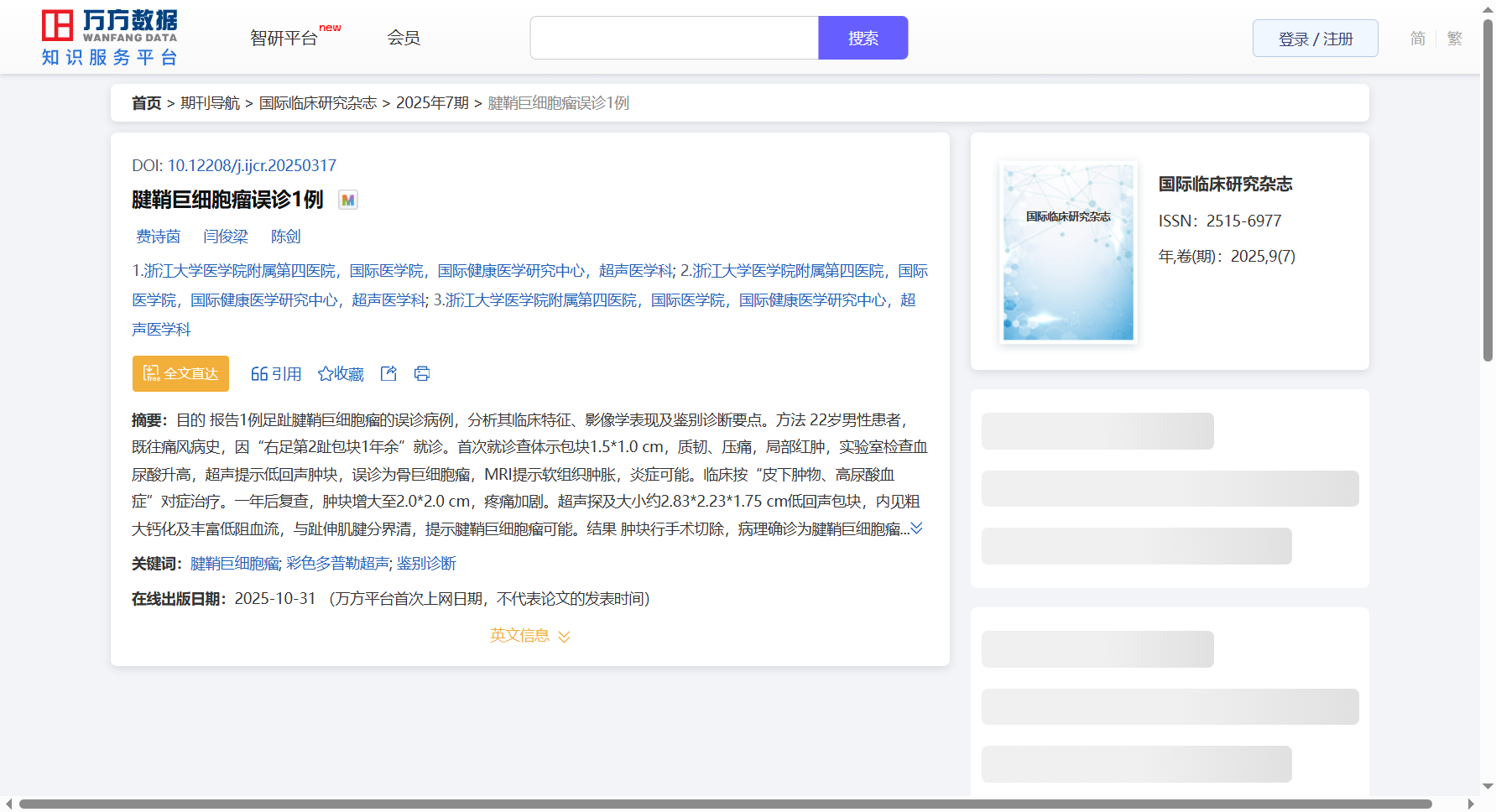Click the 登录 / 注册 button
1496x812 pixels.
tap(1315, 39)
